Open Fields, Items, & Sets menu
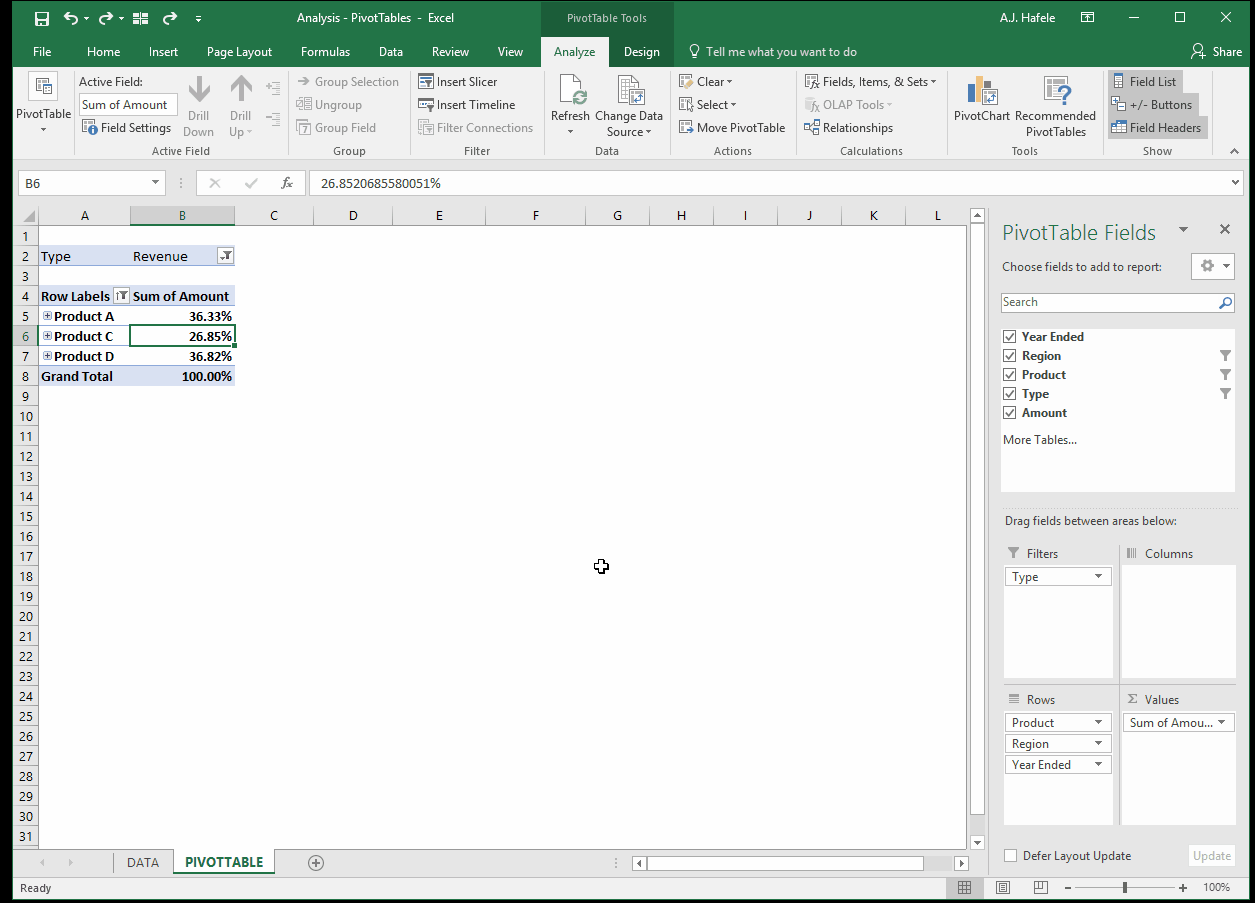Viewport: 1255px width, 903px height. tap(872, 82)
